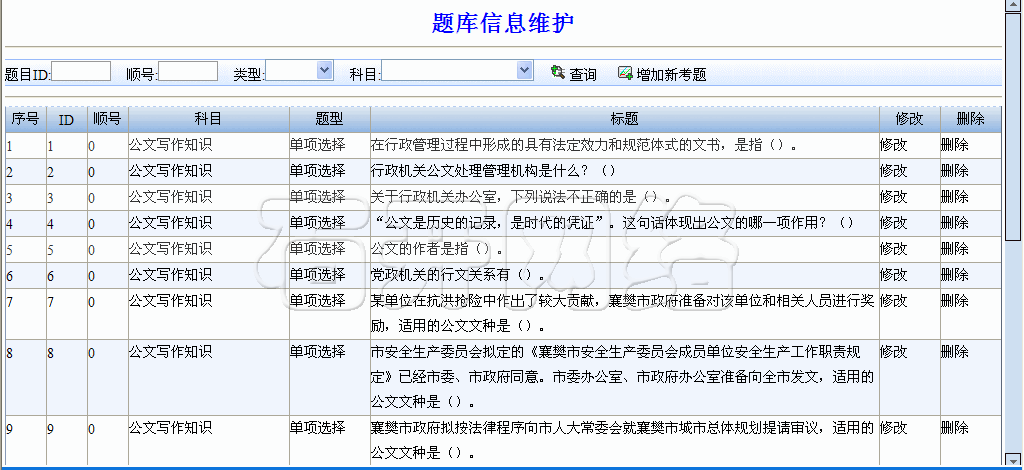This screenshot has width=1024, height=470.
Task: Click 删除 for row 公文的作者是指
Action: pyautogui.click(x=954, y=249)
